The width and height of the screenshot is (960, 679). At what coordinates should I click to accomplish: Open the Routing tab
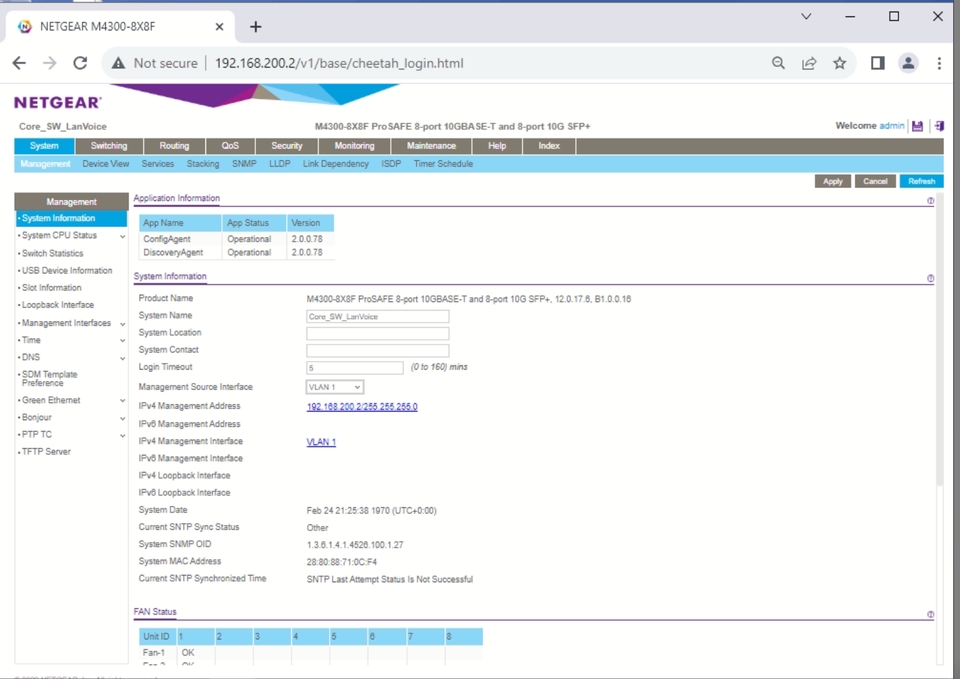[x=174, y=146]
